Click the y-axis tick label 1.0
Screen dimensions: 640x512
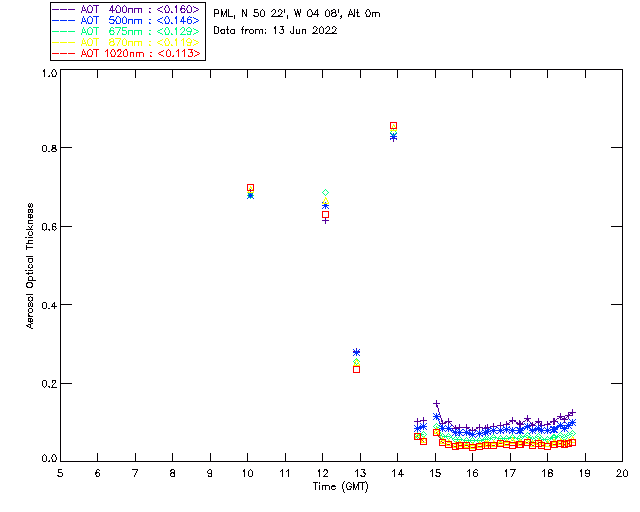(x=49, y=73)
